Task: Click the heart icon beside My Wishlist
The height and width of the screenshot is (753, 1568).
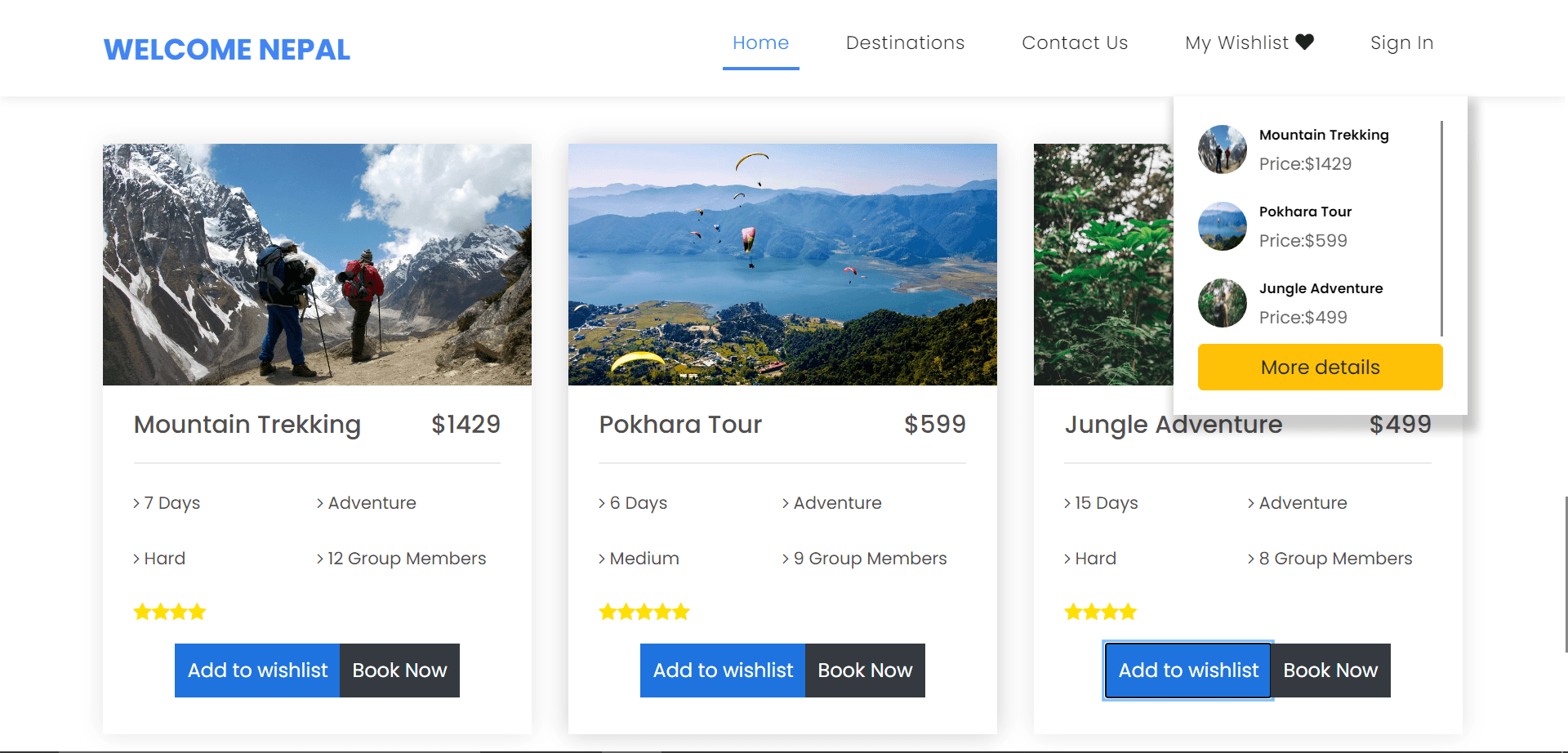Action: [x=1305, y=42]
